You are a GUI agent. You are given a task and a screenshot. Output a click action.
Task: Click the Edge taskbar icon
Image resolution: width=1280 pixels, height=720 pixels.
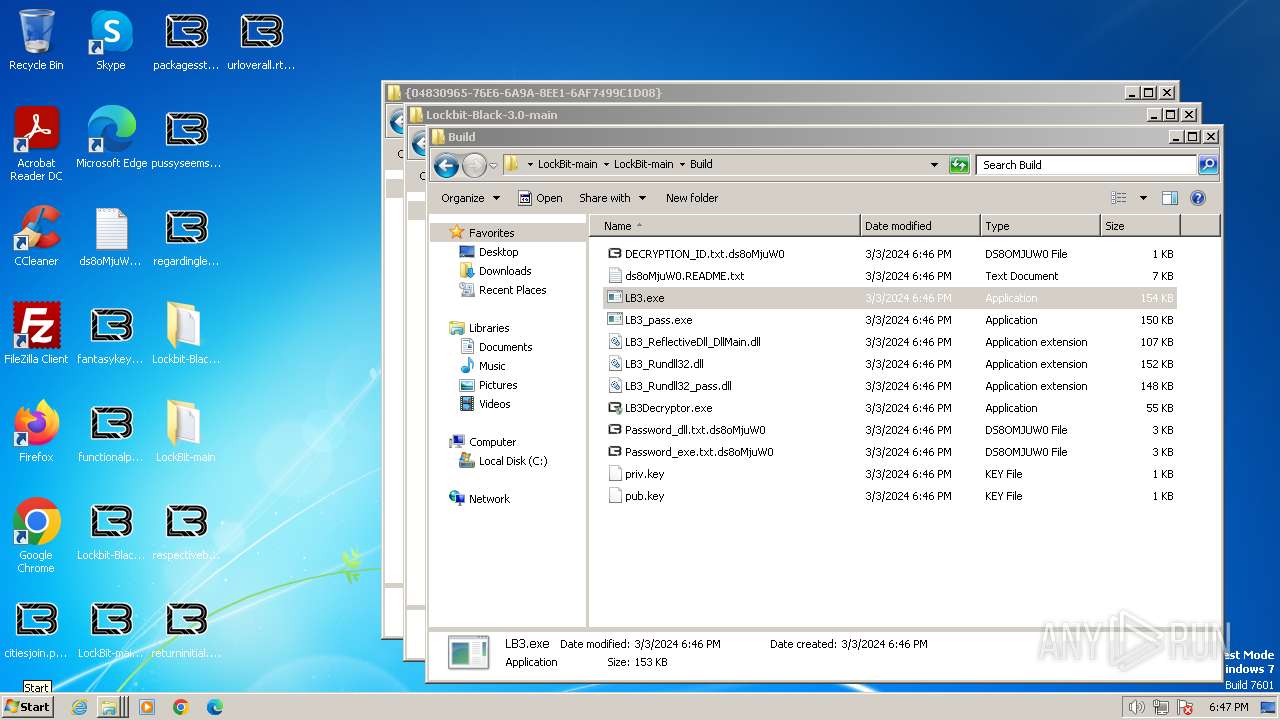point(214,707)
